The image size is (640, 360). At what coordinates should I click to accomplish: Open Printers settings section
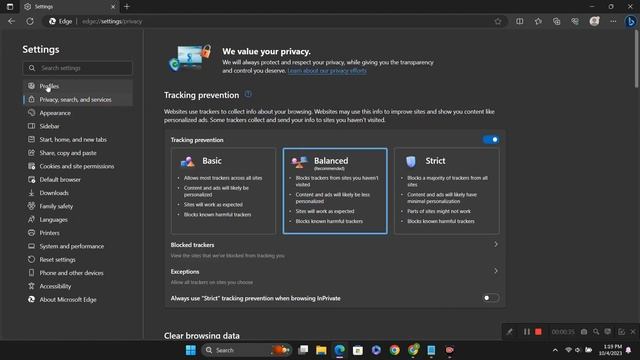pyautogui.click(x=78, y=233)
